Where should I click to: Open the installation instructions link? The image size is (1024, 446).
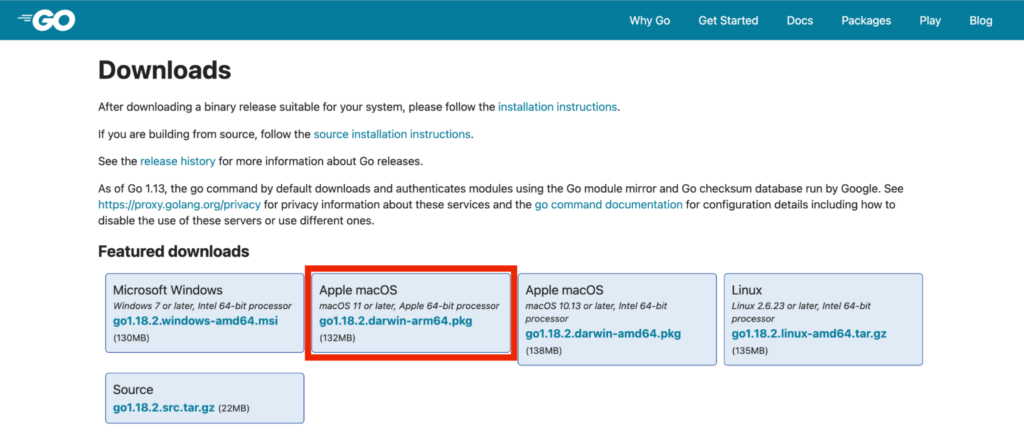click(x=557, y=106)
